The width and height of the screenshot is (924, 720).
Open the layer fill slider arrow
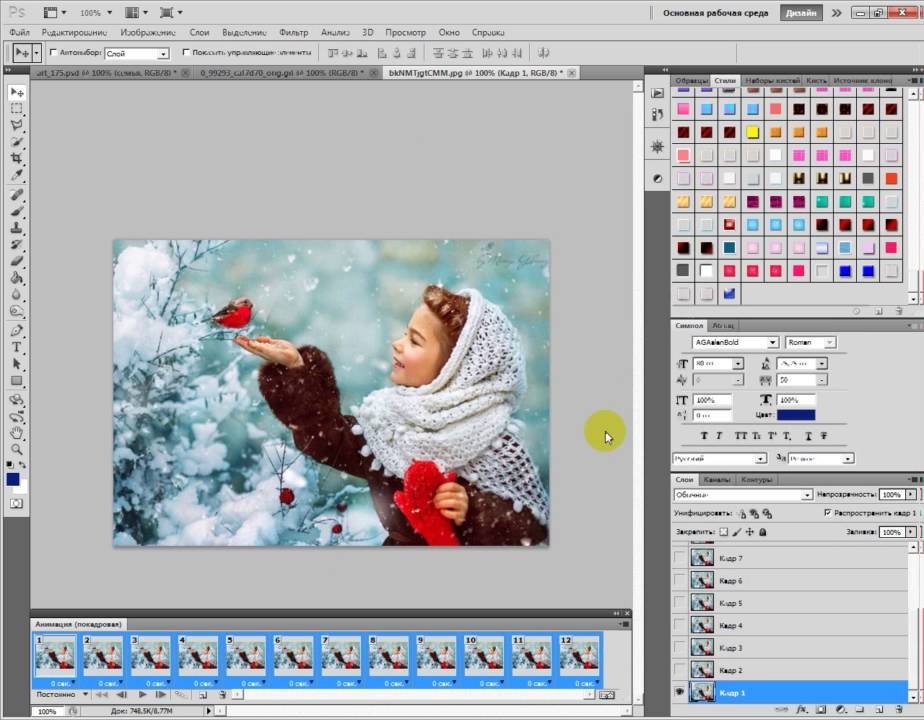[911, 532]
